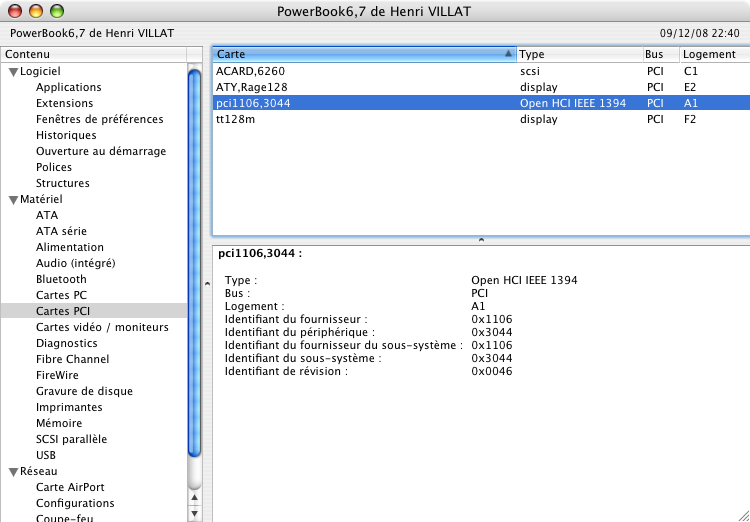This screenshot has height=522, width=750.
Task: Select Imprimantes in the sidebar
Action: [x=69, y=407]
